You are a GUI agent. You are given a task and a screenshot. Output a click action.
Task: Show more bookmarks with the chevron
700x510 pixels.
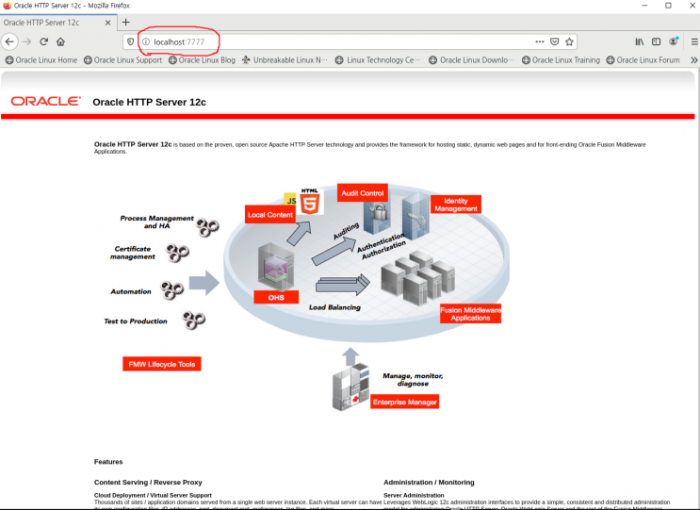694,60
